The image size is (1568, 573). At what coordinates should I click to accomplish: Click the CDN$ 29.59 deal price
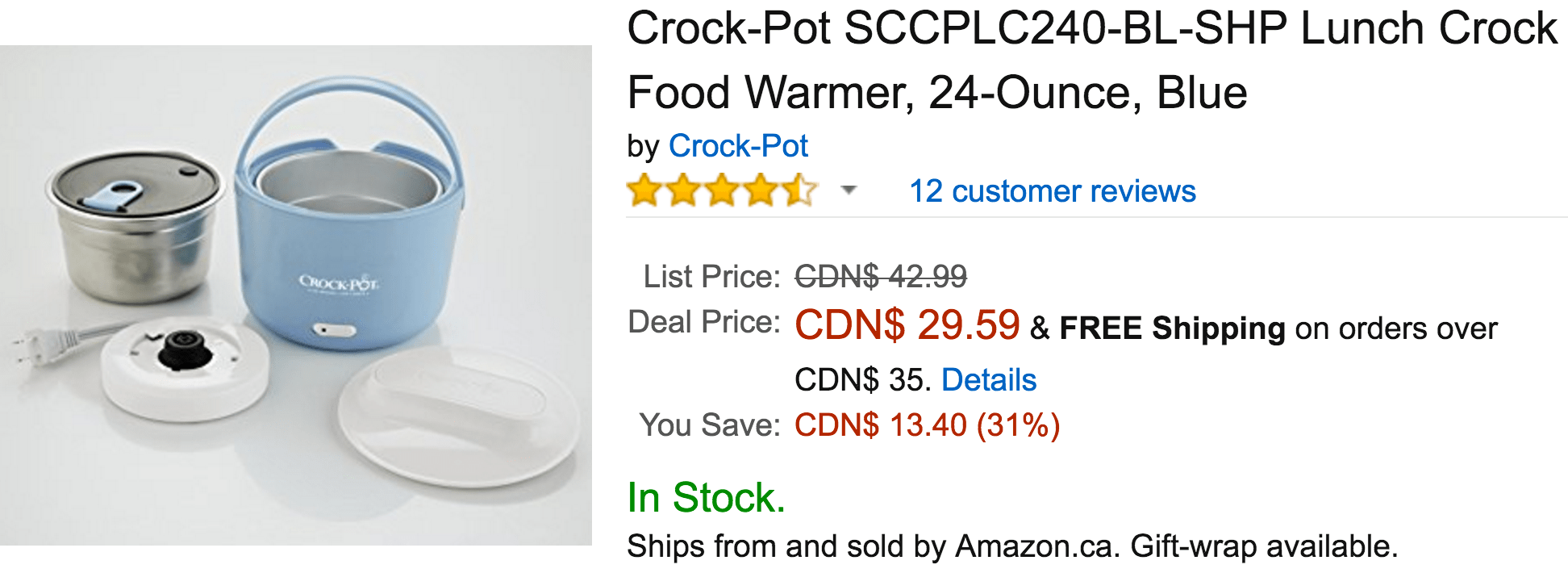(x=907, y=325)
